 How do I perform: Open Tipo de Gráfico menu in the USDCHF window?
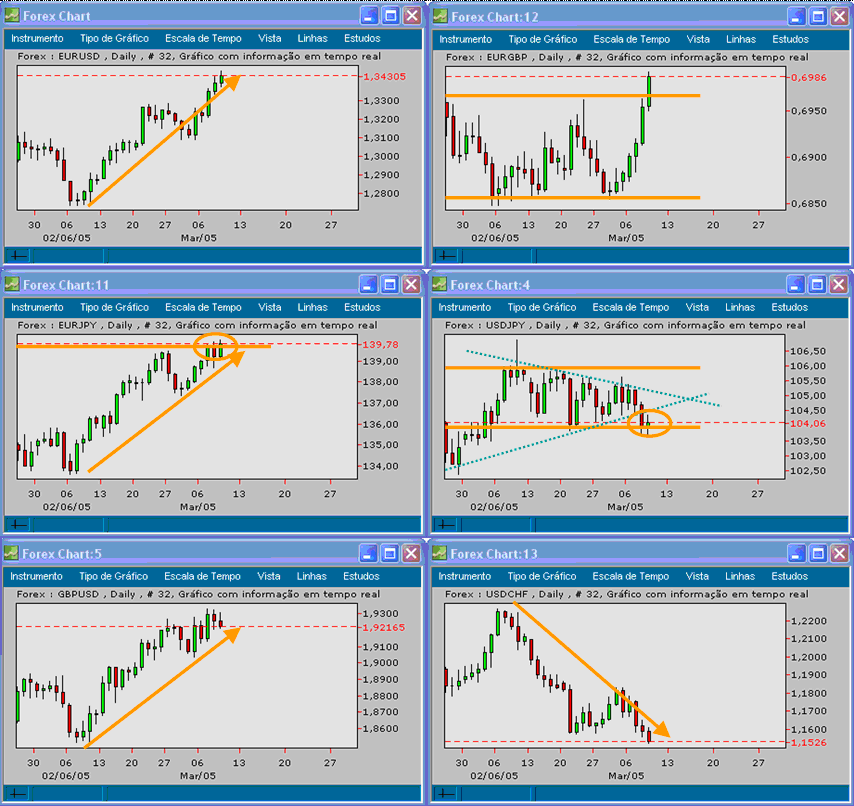(x=545, y=576)
